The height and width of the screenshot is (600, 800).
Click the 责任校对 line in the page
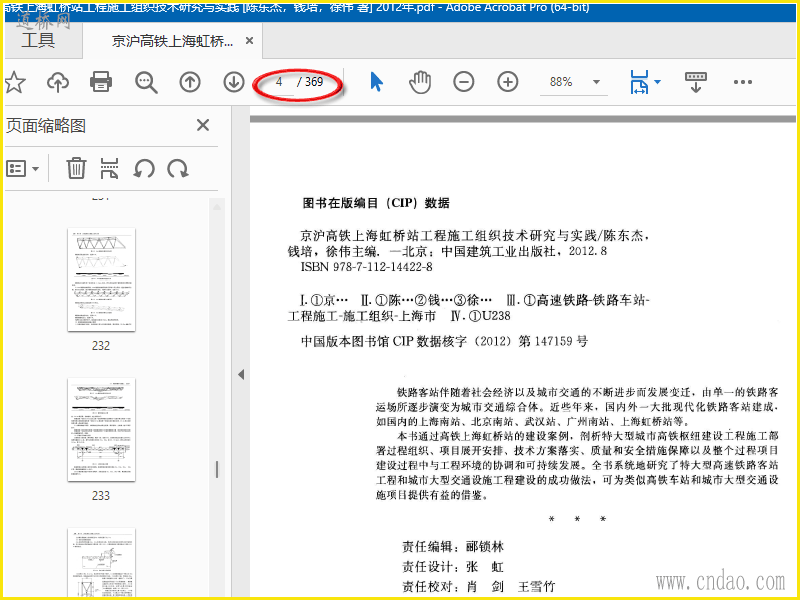pyautogui.click(x=479, y=587)
